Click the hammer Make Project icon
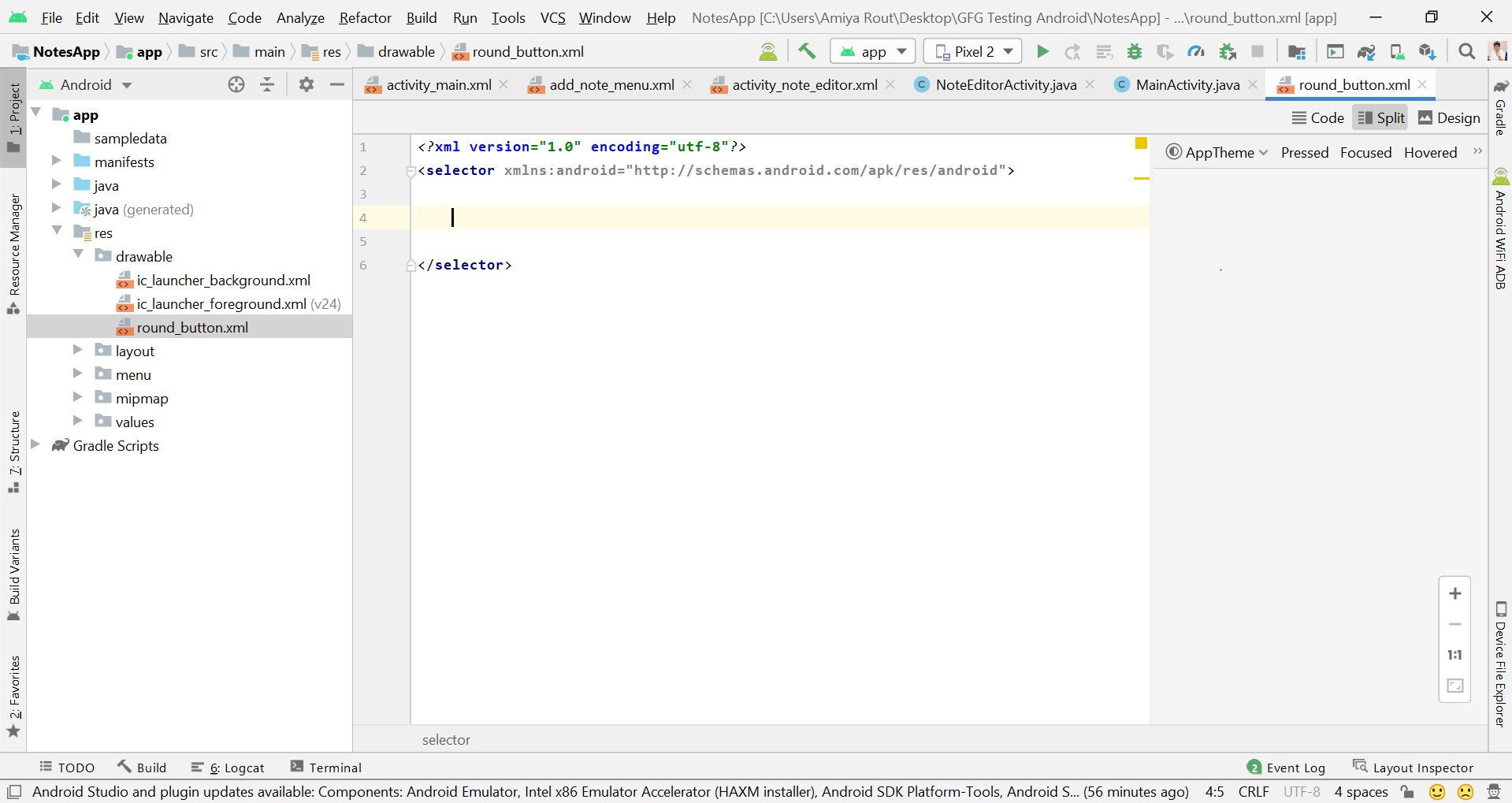The image size is (1512, 803). 807,52
